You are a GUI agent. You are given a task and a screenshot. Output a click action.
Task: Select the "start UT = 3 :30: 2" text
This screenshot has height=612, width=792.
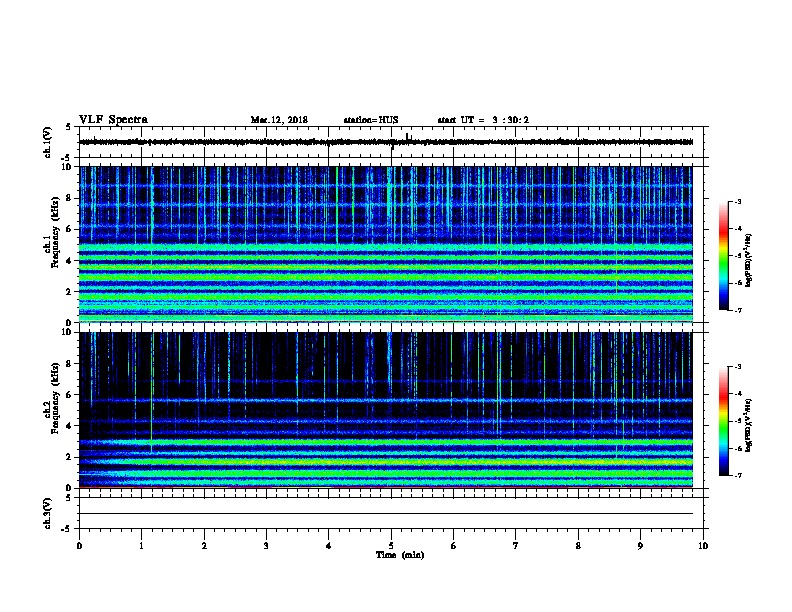pyautogui.click(x=483, y=120)
